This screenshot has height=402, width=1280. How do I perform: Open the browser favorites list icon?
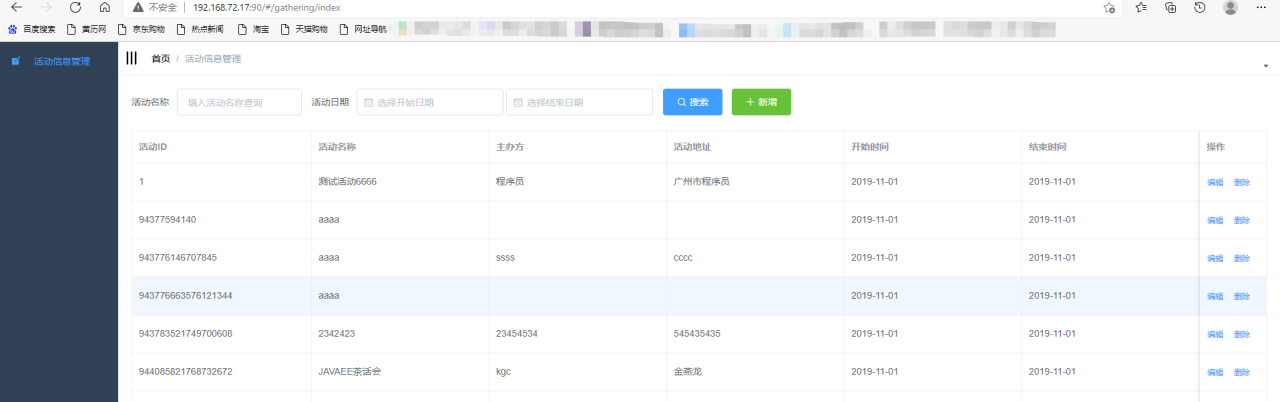[x=1141, y=8]
